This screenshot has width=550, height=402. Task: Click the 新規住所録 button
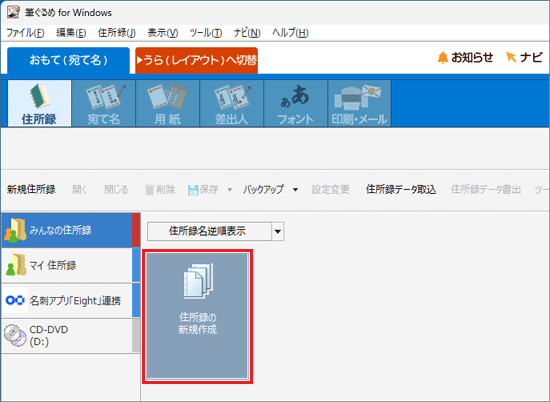[x=31, y=190]
